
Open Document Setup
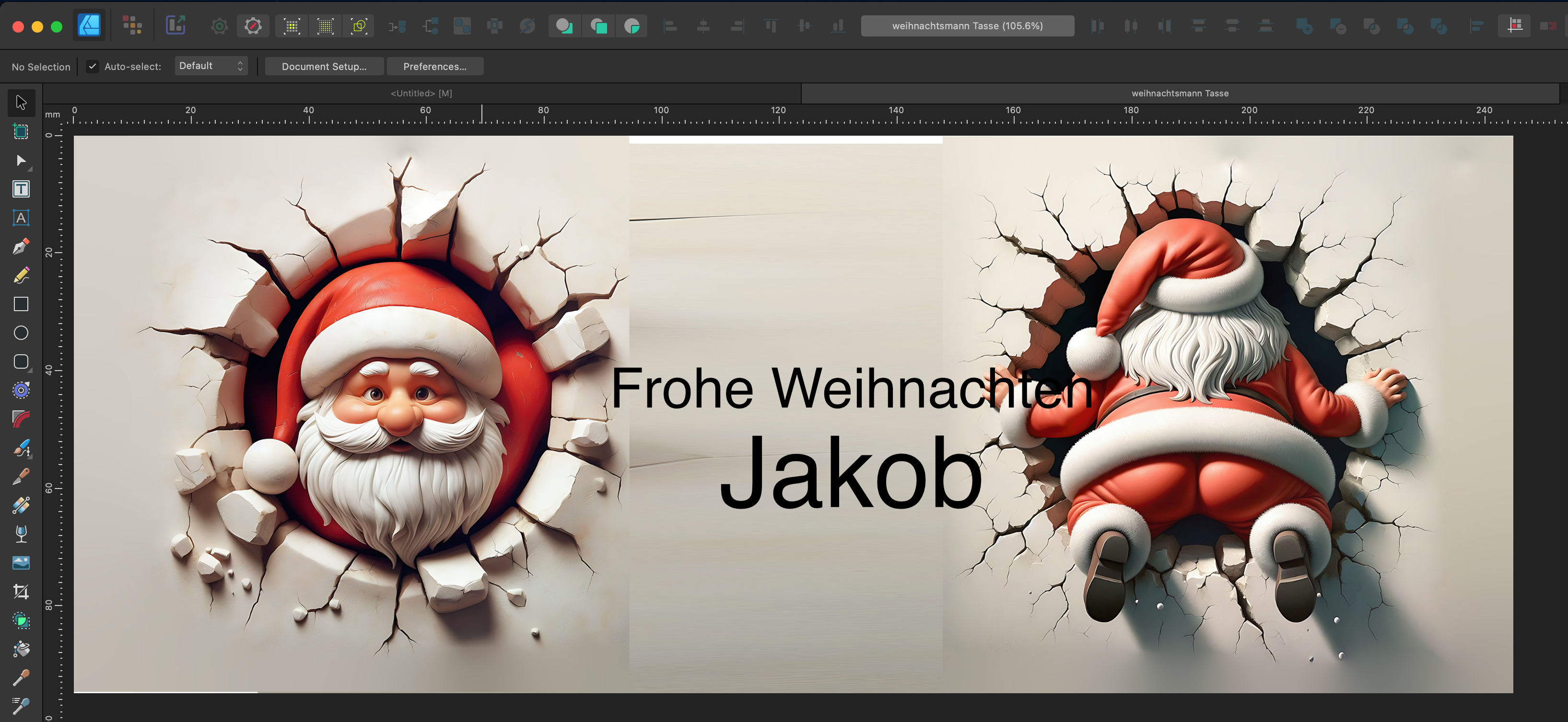click(x=324, y=66)
